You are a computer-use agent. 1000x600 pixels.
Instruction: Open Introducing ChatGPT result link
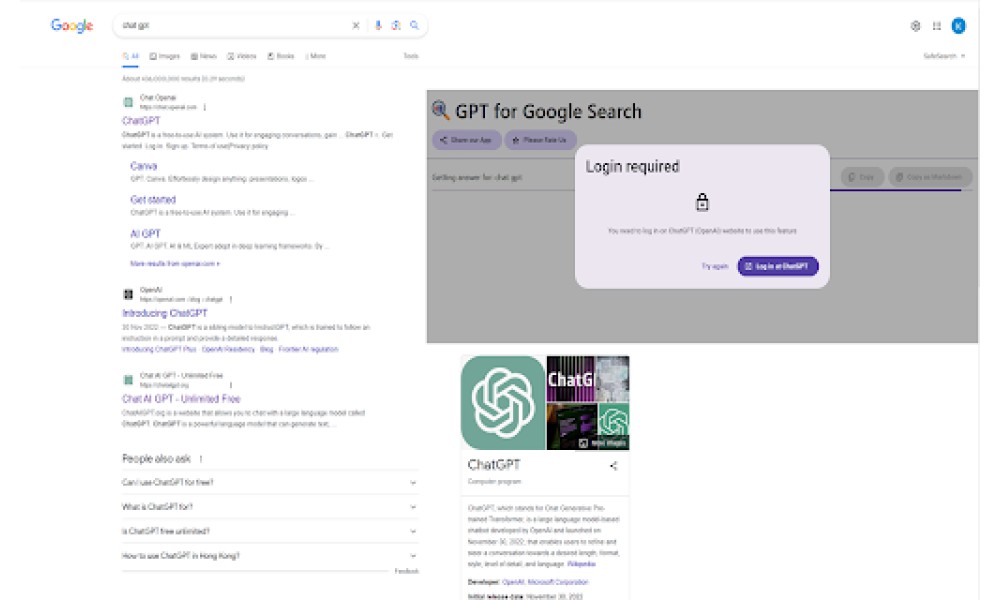click(165, 313)
